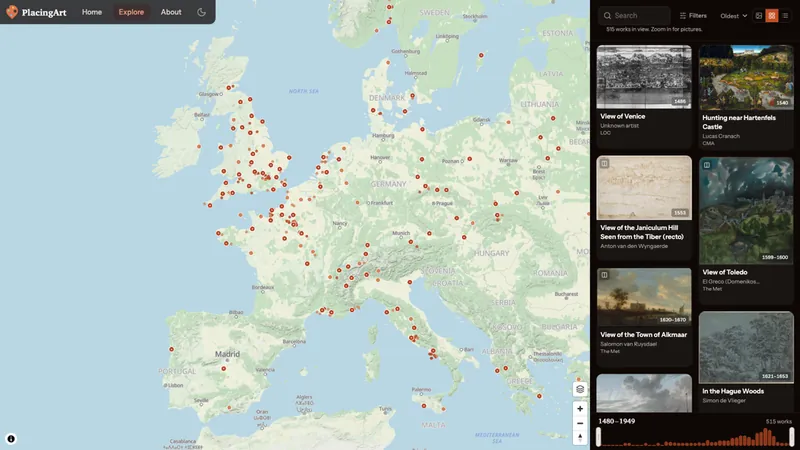Viewport: 800px width, 450px height.
Task: Click the map marker on Gotland island
Action: tap(481, 55)
